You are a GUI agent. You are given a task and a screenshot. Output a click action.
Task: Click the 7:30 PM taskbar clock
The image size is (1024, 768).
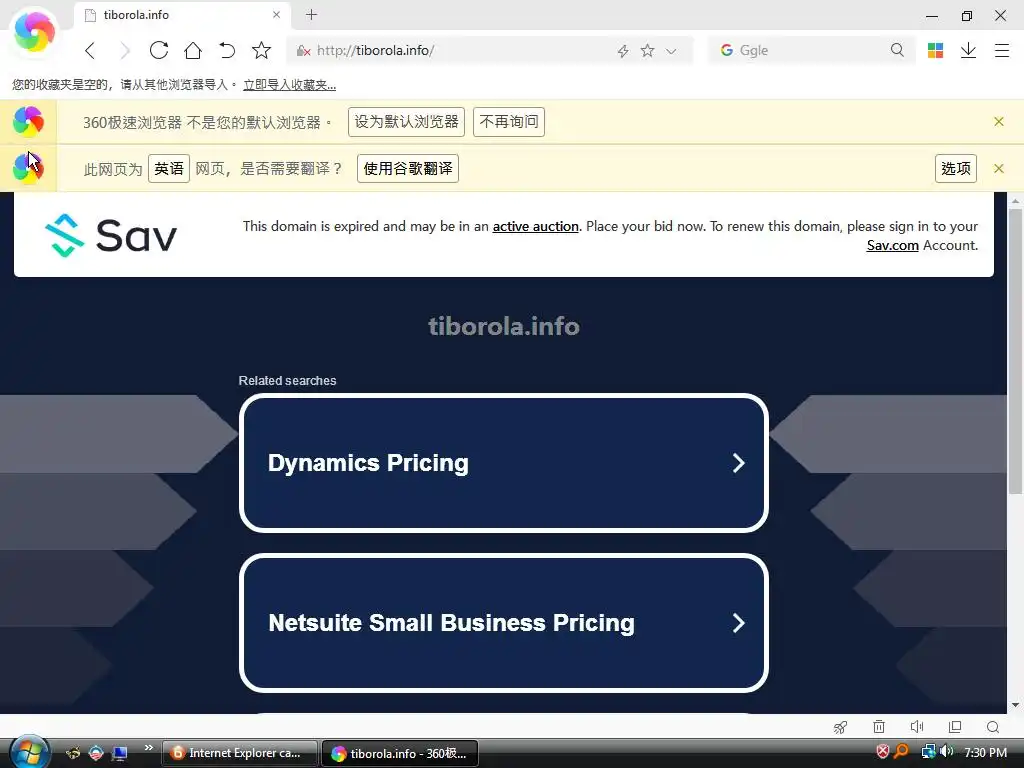[x=985, y=752]
